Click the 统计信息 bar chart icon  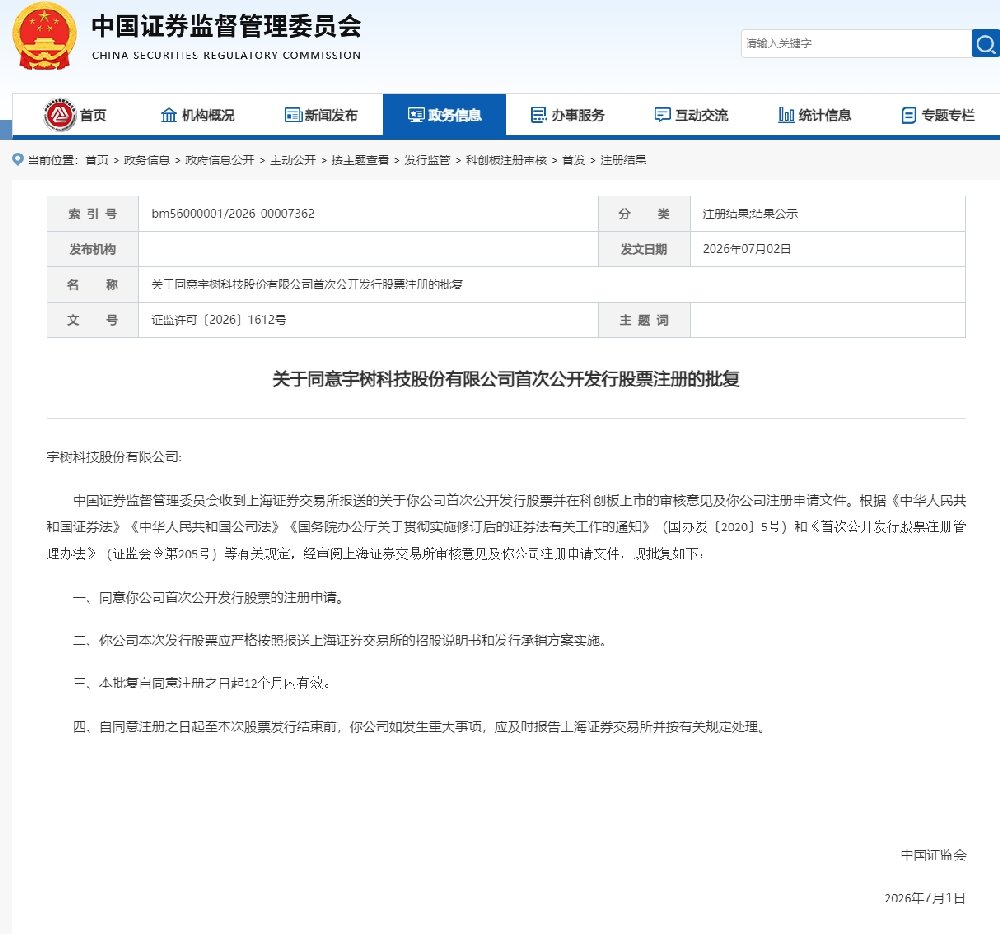pos(786,115)
